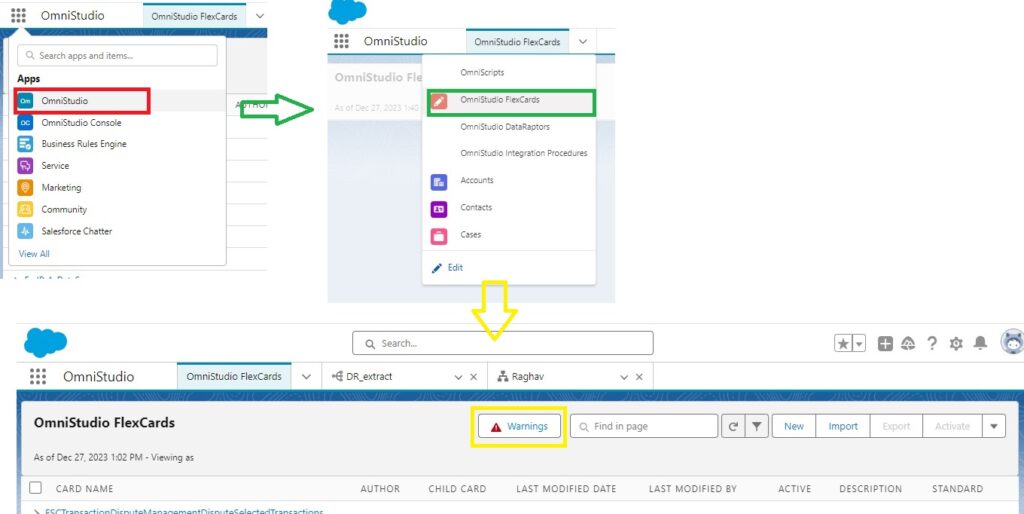This screenshot has height=514, width=1024.
Task: Choose OmniScripts from the navigation menu
Action: click(482, 72)
